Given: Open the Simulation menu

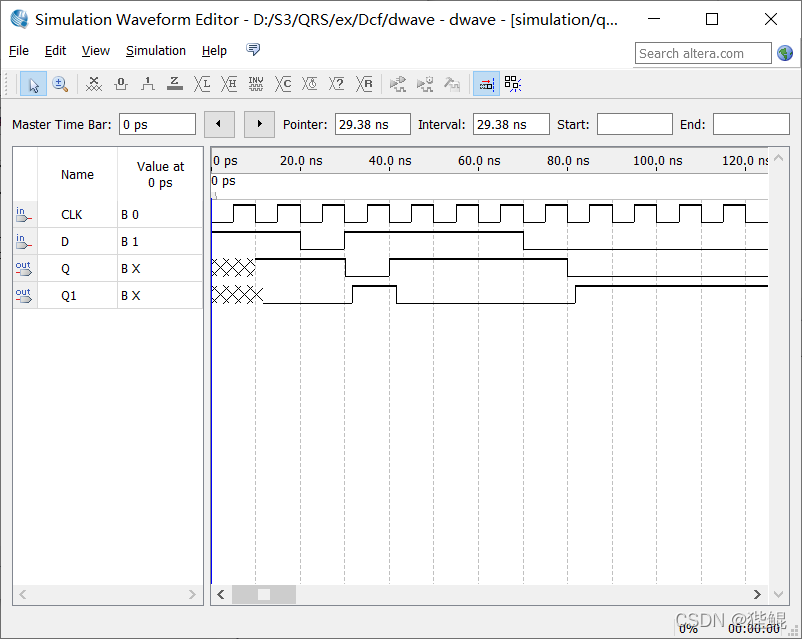Looking at the screenshot, I should coord(155,51).
